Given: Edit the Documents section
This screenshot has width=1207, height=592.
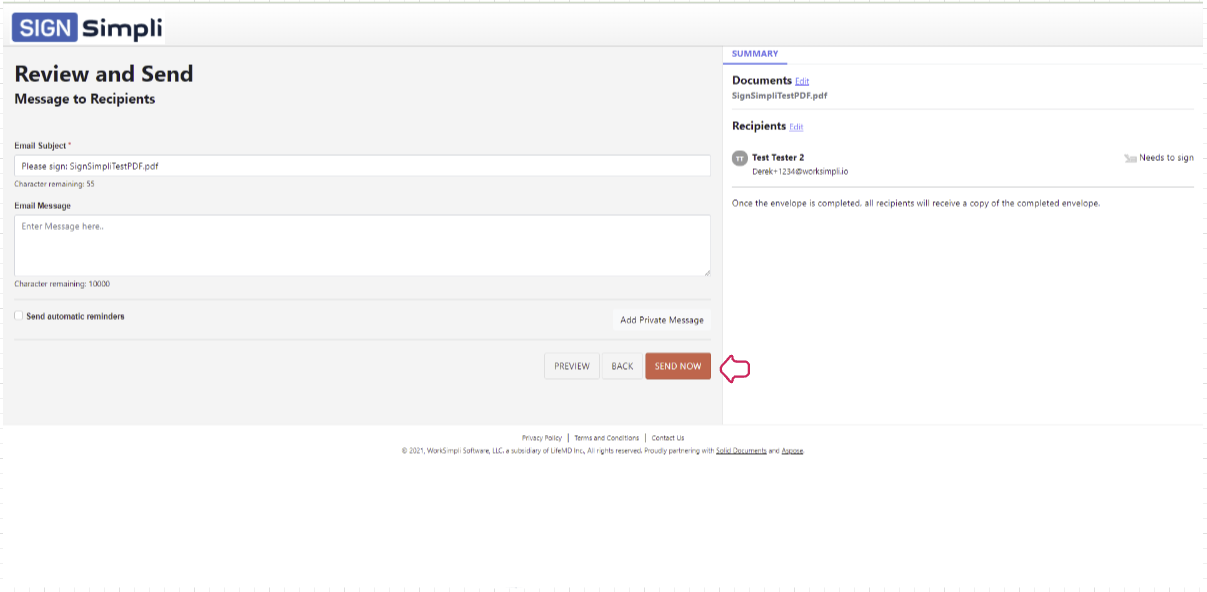Looking at the screenshot, I should (802, 81).
